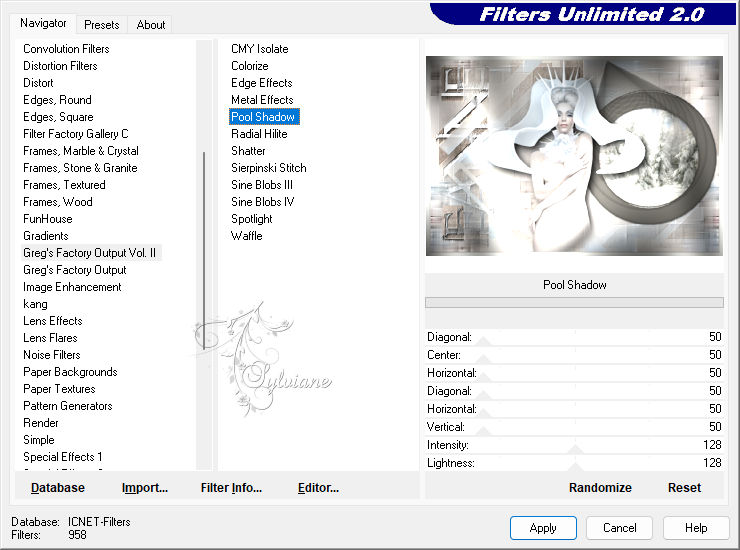Select the Edge Effects filter
This screenshot has height=550, width=740.
[261, 83]
